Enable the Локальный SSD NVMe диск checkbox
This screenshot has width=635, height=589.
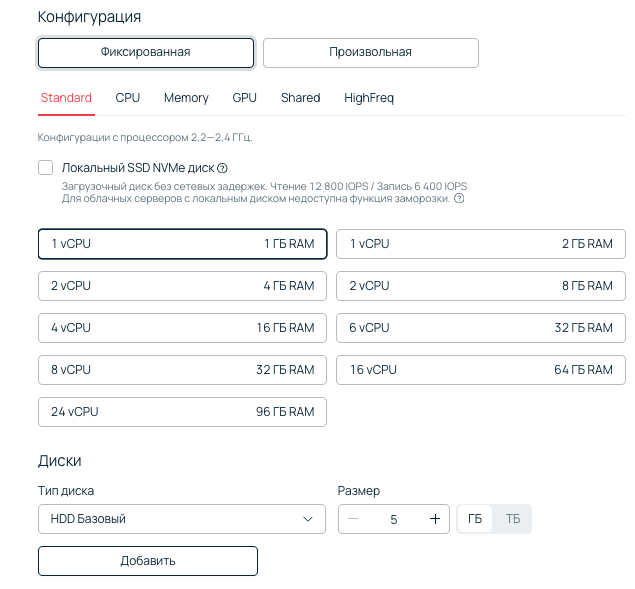click(x=46, y=168)
